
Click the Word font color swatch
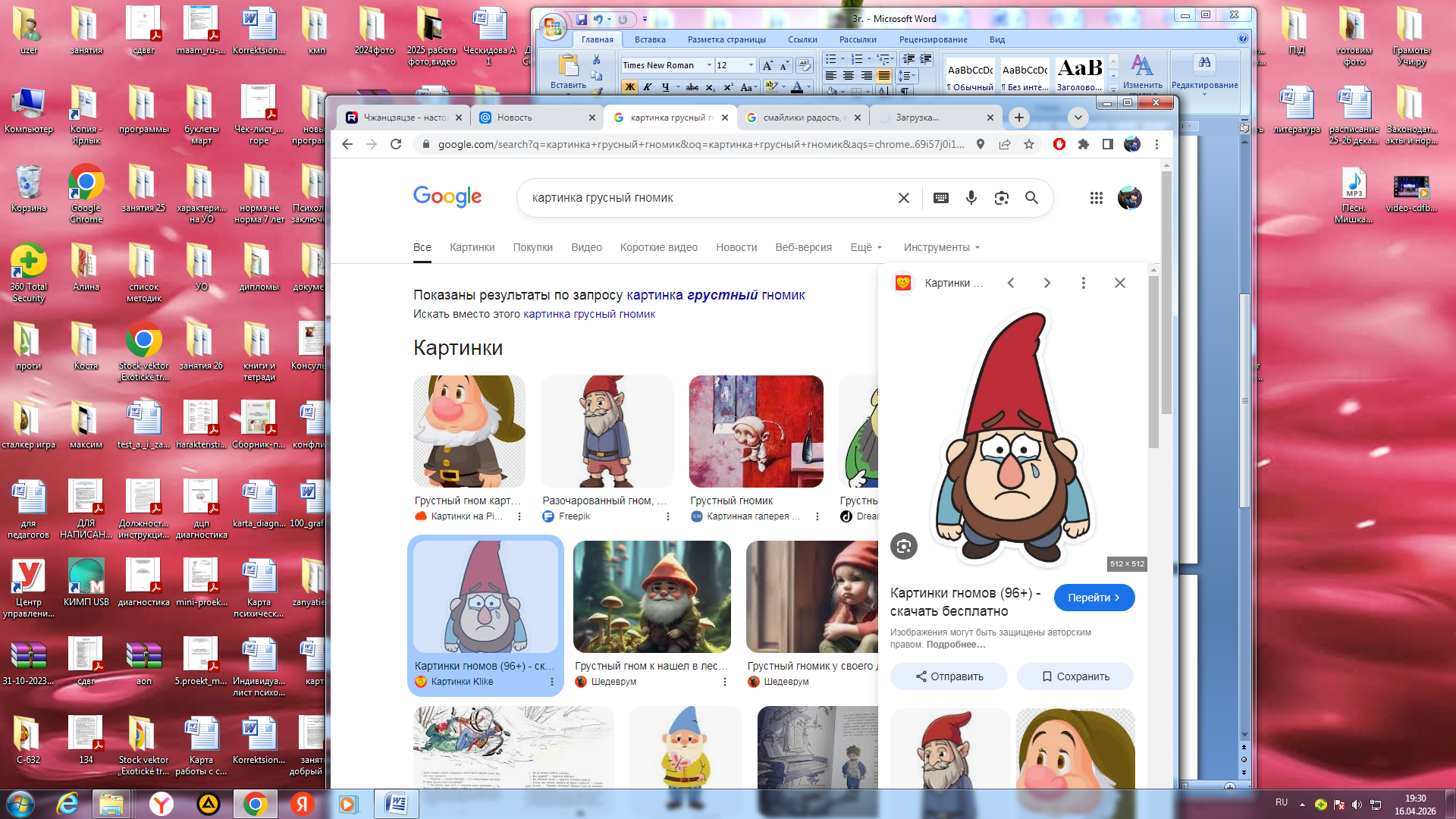point(796,87)
